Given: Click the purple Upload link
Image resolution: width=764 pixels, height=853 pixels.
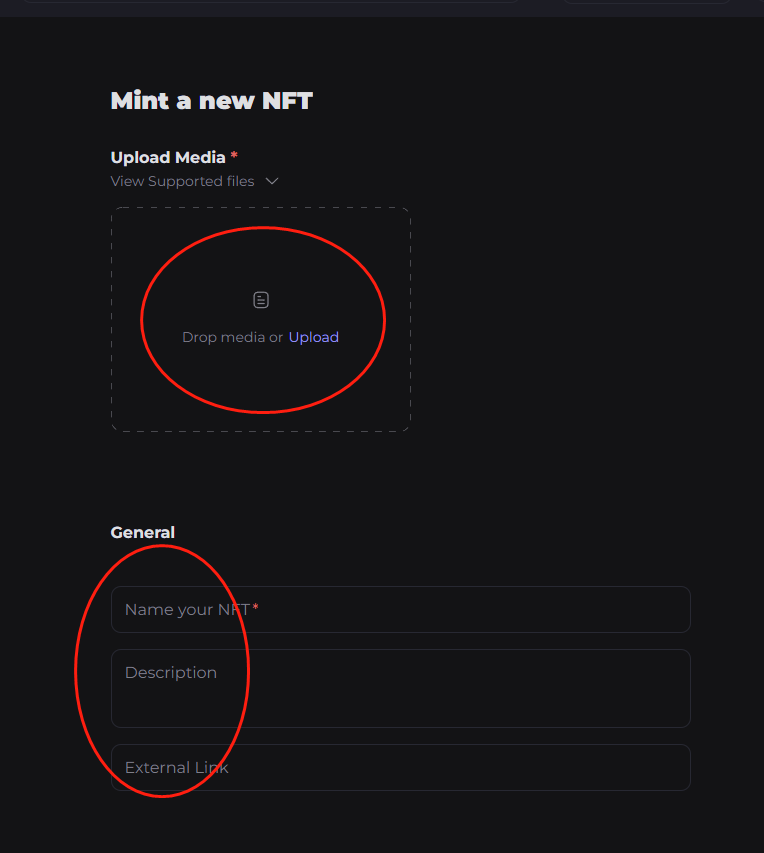Looking at the screenshot, I should click(314, 337).
